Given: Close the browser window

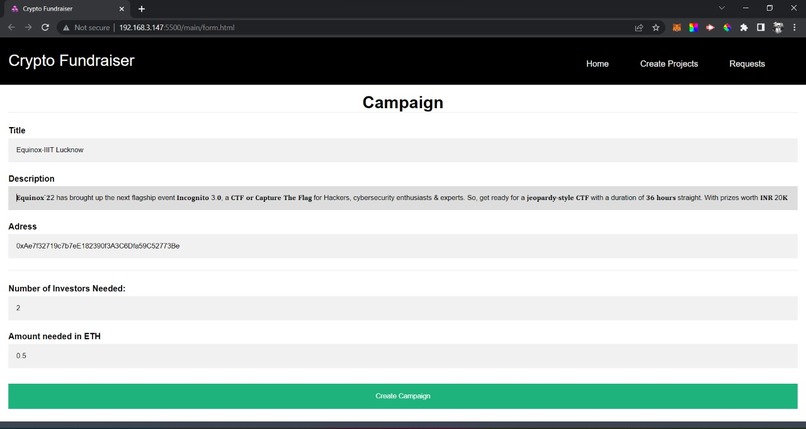Looking at the screenshot, I should click(x=794, y=8).
